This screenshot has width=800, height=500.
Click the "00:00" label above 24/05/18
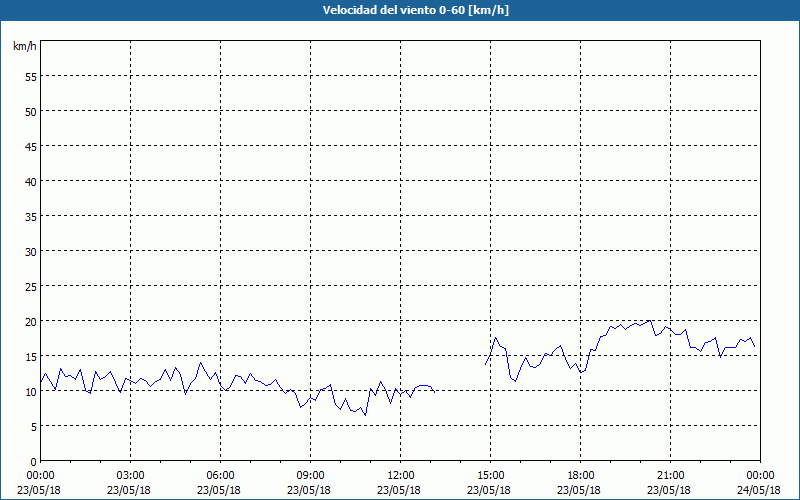pyautogui.click(x=760, y=476)
